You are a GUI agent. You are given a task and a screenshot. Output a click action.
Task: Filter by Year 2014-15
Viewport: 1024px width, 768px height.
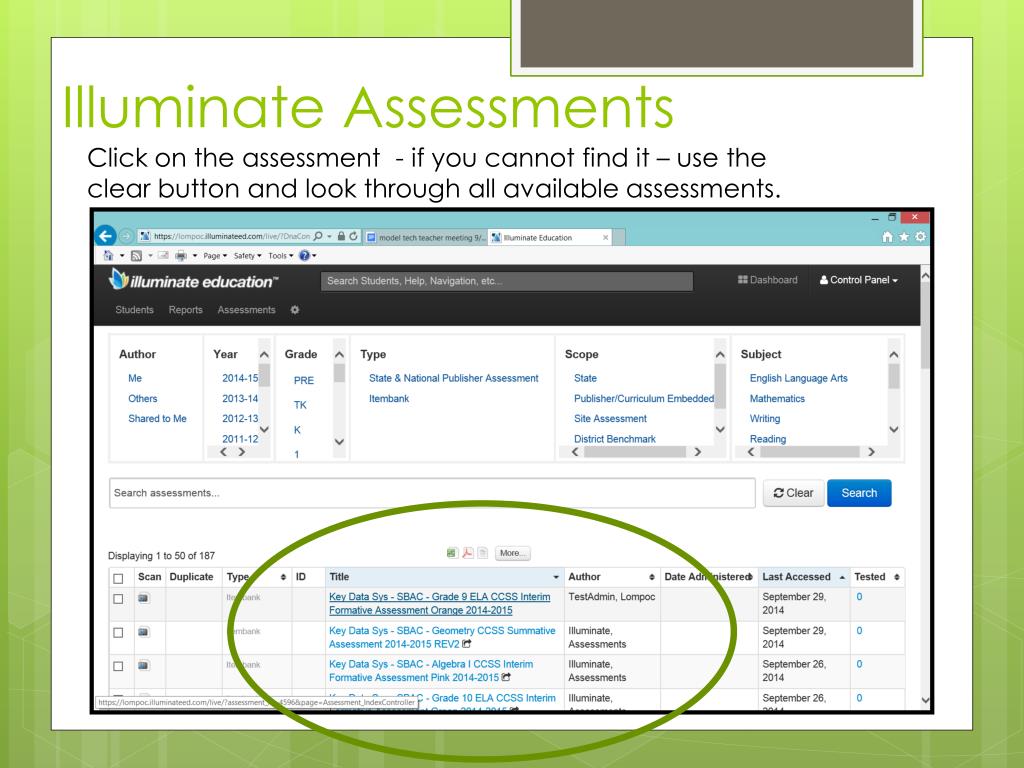(x=240, y=378)
